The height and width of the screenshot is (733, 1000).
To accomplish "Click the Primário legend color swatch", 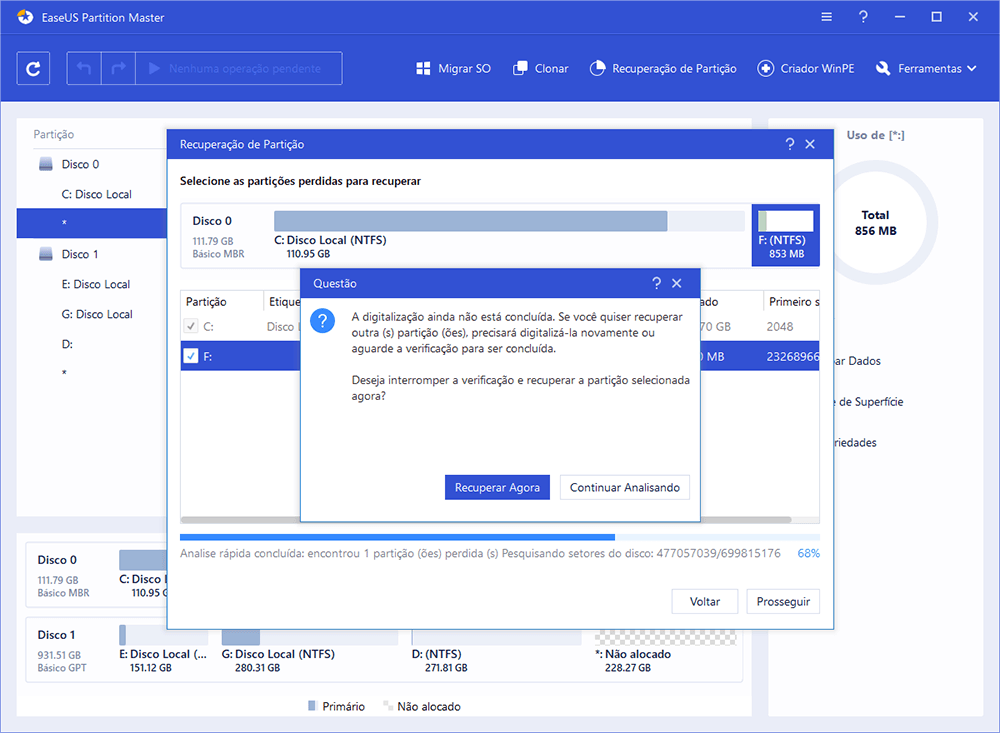I will click(x=312, y=706).
